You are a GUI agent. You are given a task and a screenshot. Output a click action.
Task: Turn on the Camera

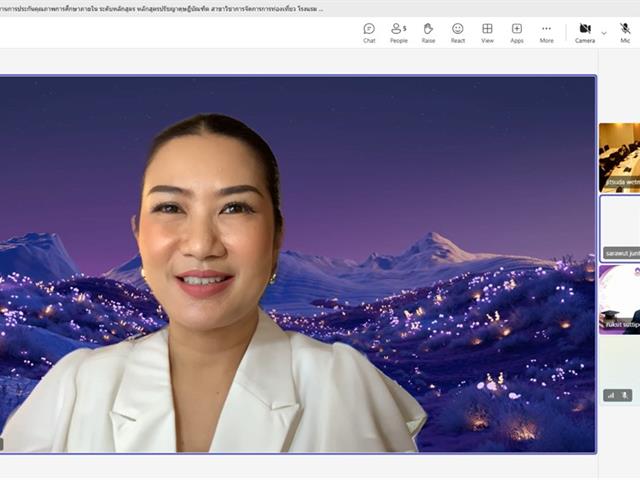click(585, 33)
